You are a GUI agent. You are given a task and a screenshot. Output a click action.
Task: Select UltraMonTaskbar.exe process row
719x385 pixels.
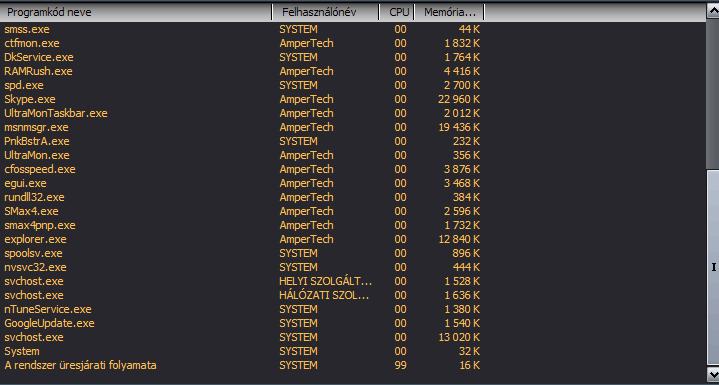(352, 113)
